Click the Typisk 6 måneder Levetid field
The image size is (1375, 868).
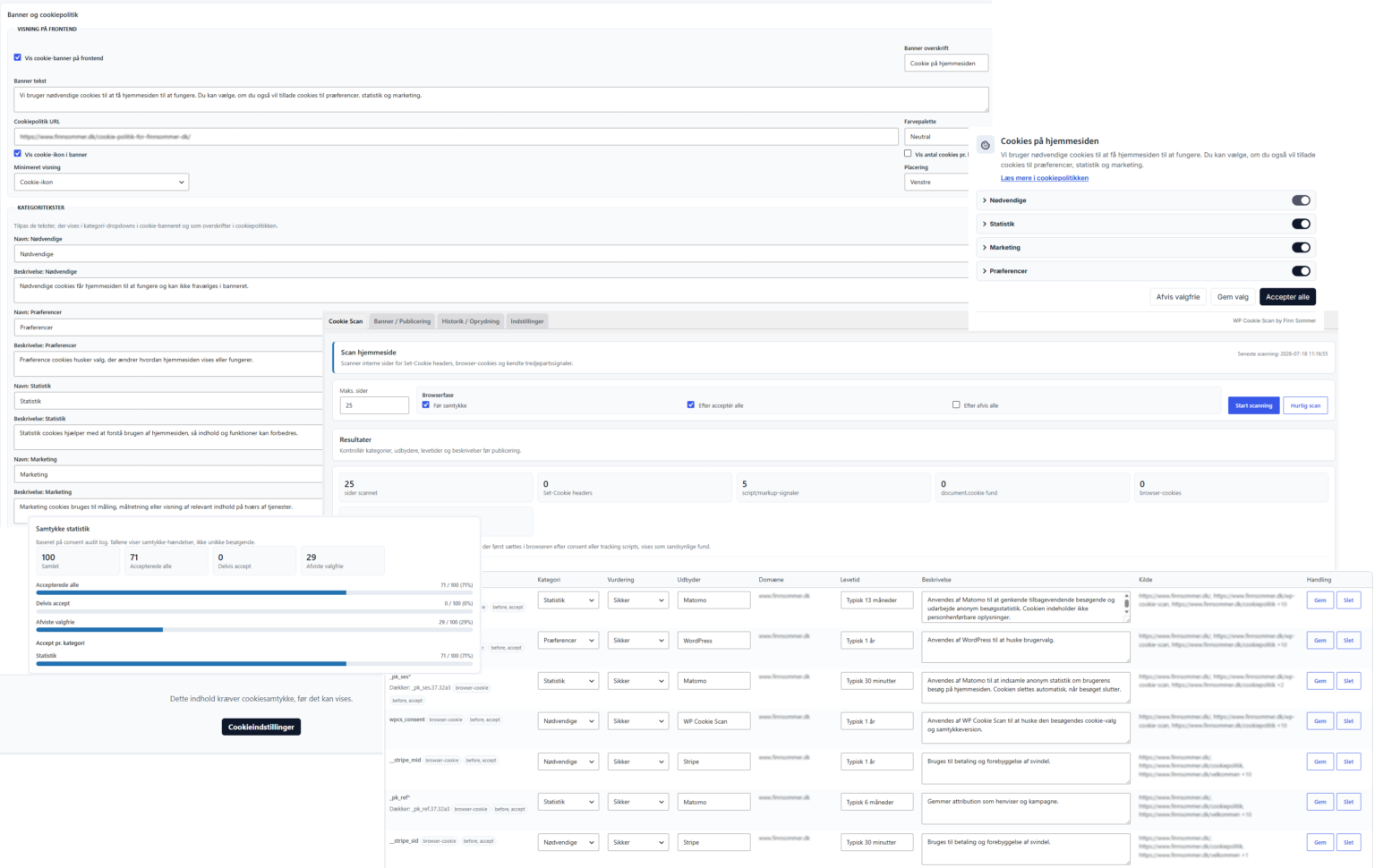coord(876,802)
